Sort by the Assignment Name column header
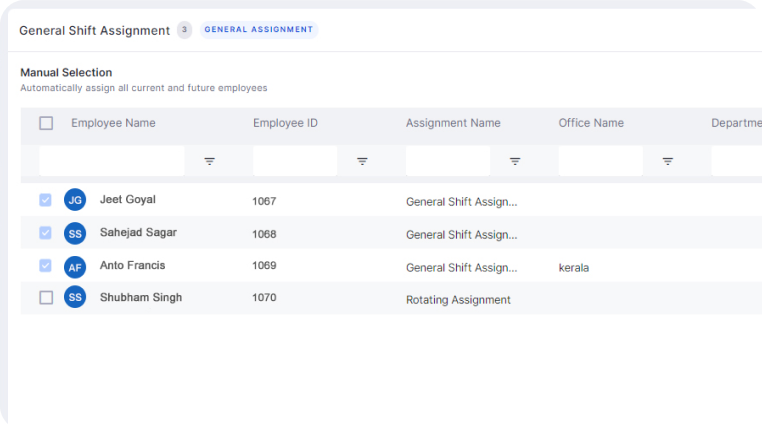 (453, 123)
